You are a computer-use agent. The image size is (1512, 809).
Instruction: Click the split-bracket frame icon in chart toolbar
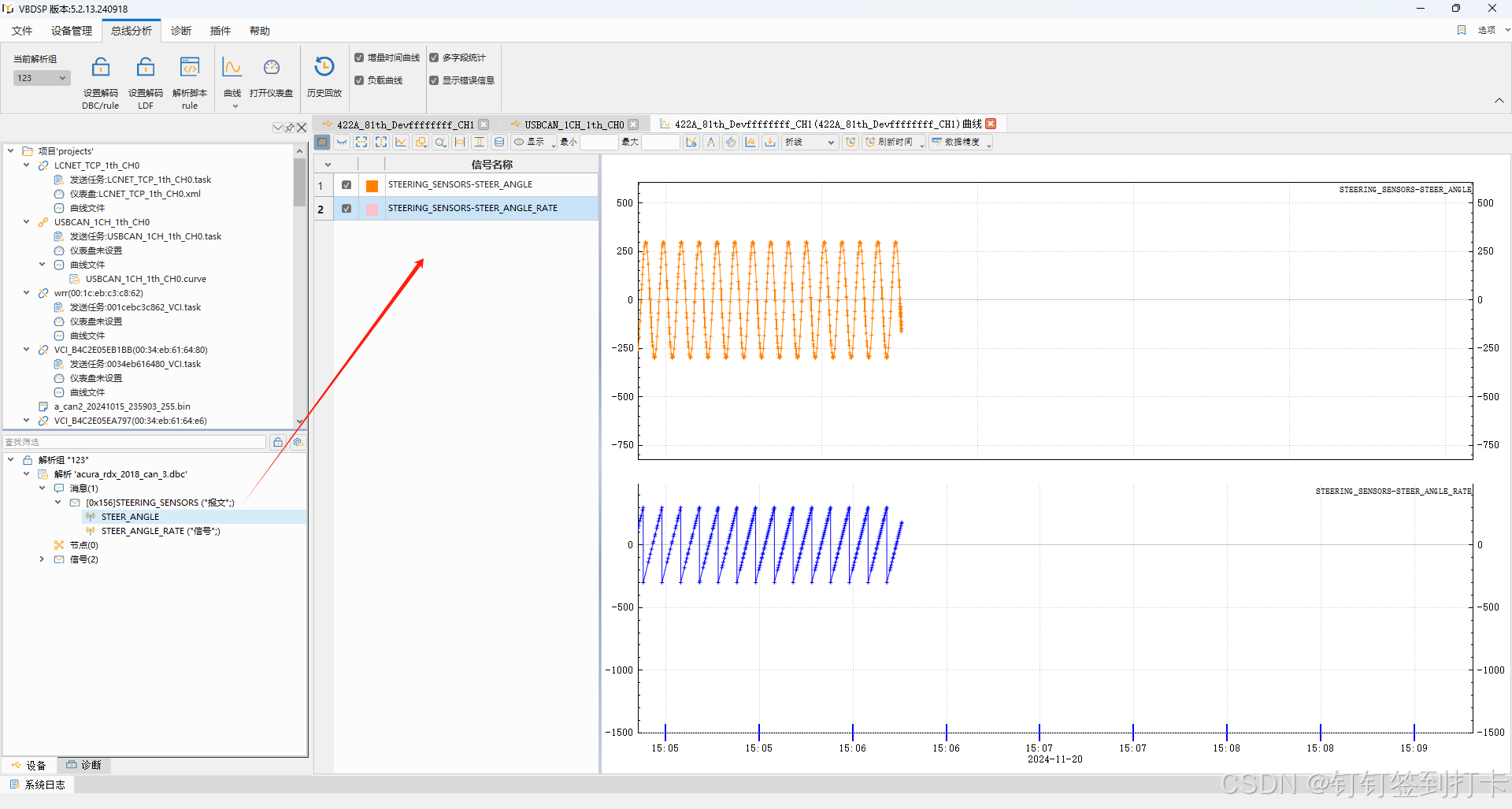pyautogui.click(x=381, y=142)
